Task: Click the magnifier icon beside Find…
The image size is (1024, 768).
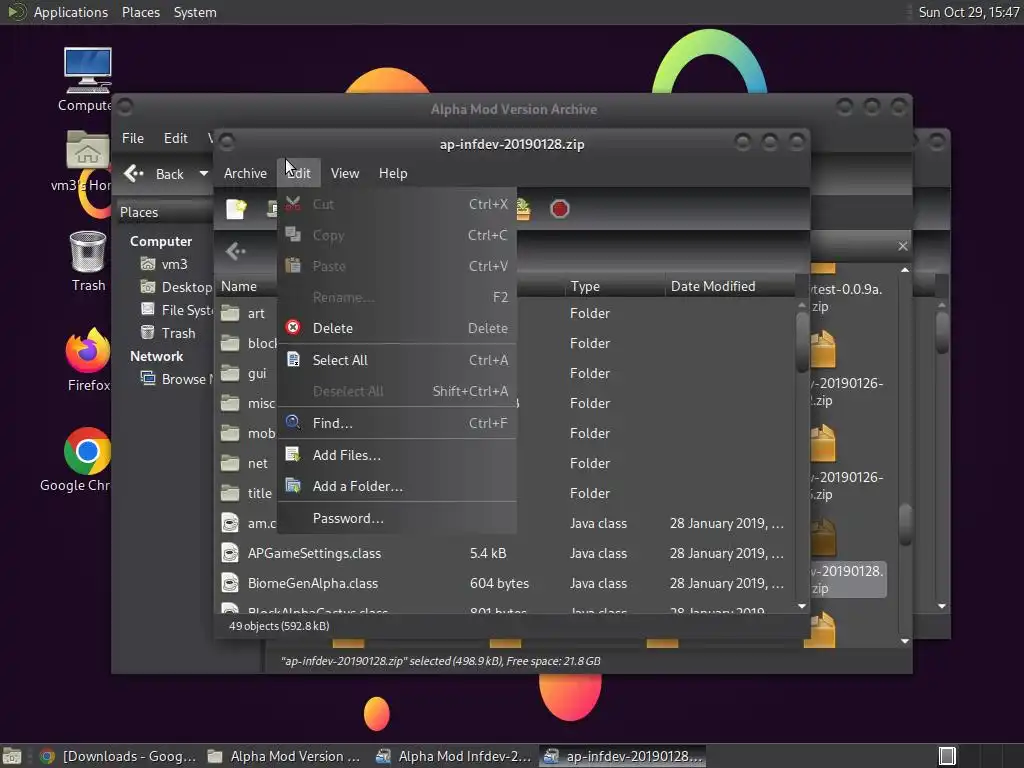Action: coord(293,422)
